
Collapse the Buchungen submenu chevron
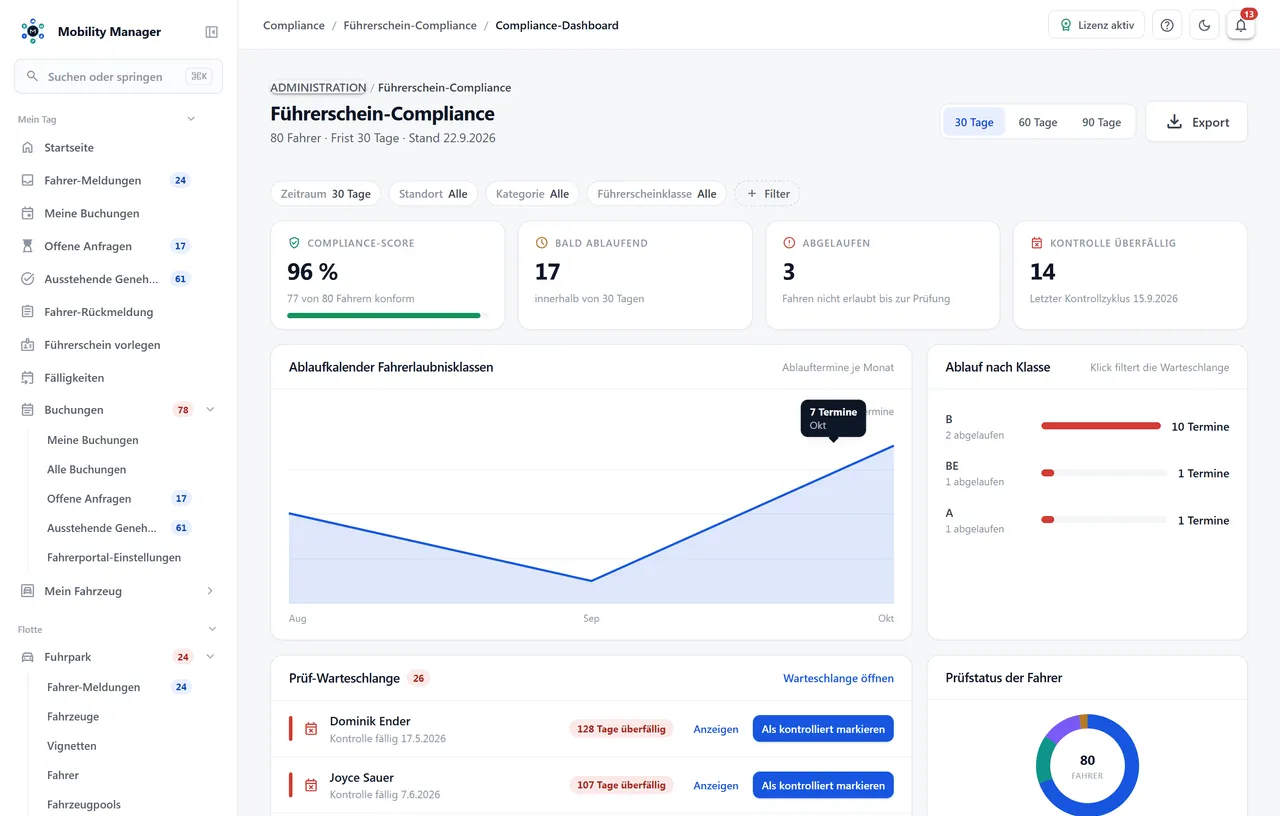click(x=210, y=410)
